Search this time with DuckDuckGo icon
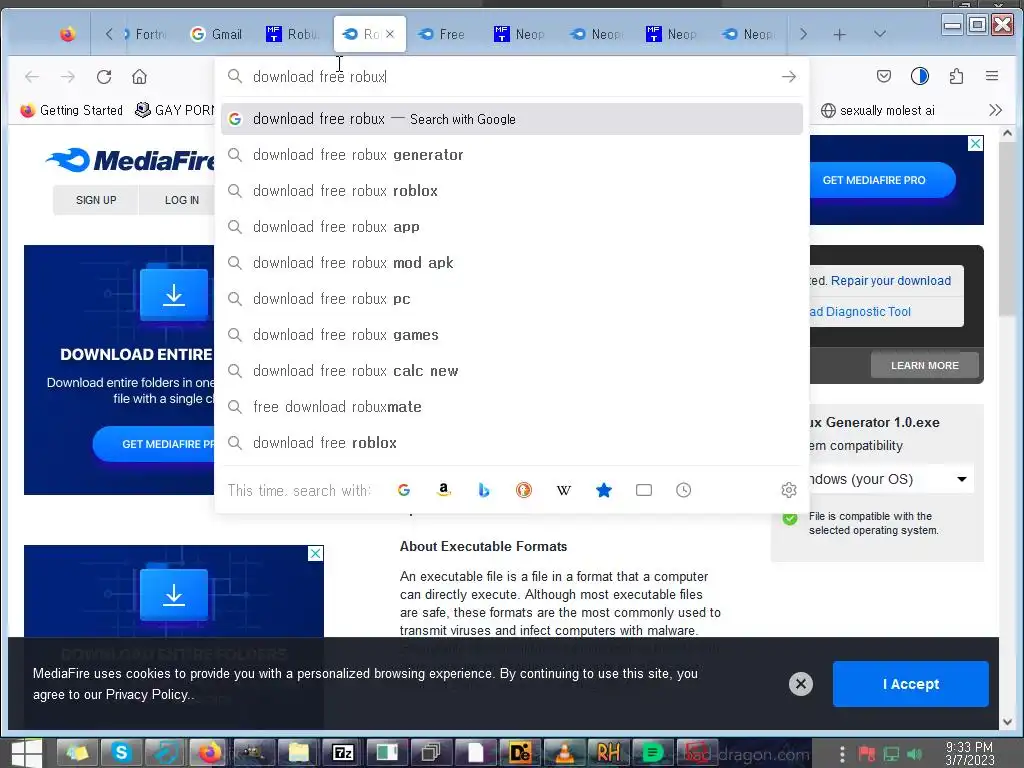This screenshot has width=1024, height=768. click(524, 490)
